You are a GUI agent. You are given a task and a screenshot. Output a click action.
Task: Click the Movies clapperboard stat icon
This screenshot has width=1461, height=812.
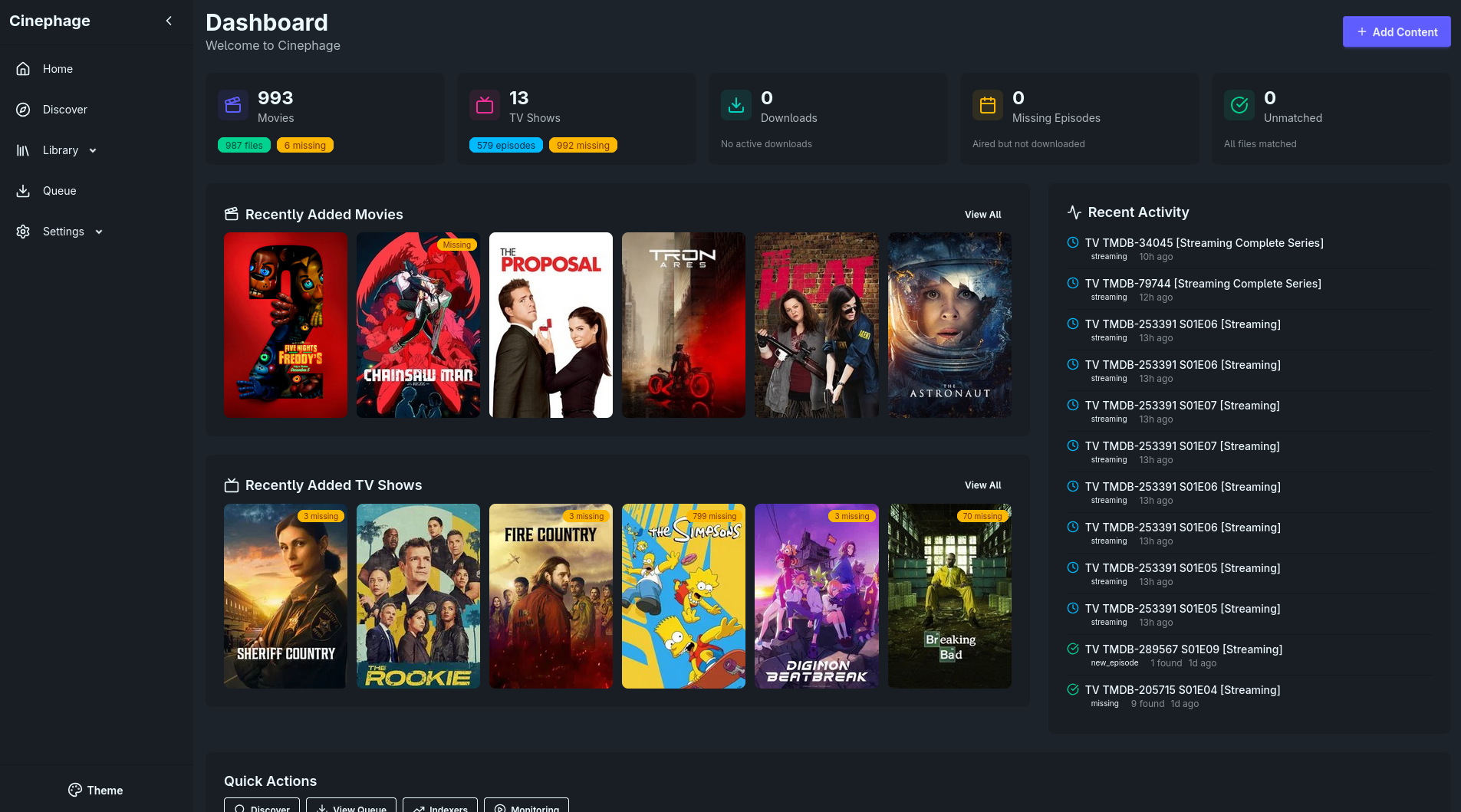click(x=233, y=106)
